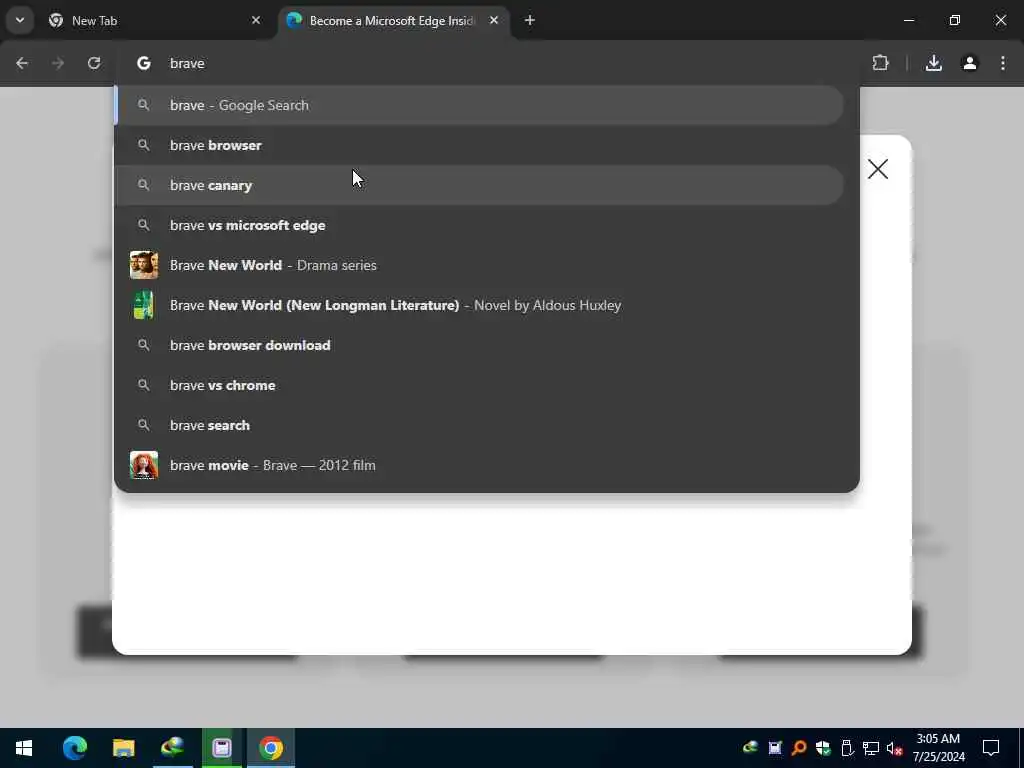1024x768 pixels.
Task: Click the muted volume tray icon
Action: click(895, 748)
